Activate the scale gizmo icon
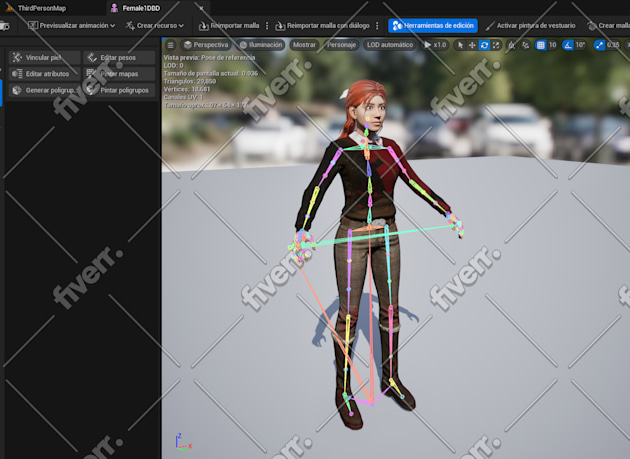Image resolution: width=630 pixels, height=459 pixels. [x=496, y=45]
